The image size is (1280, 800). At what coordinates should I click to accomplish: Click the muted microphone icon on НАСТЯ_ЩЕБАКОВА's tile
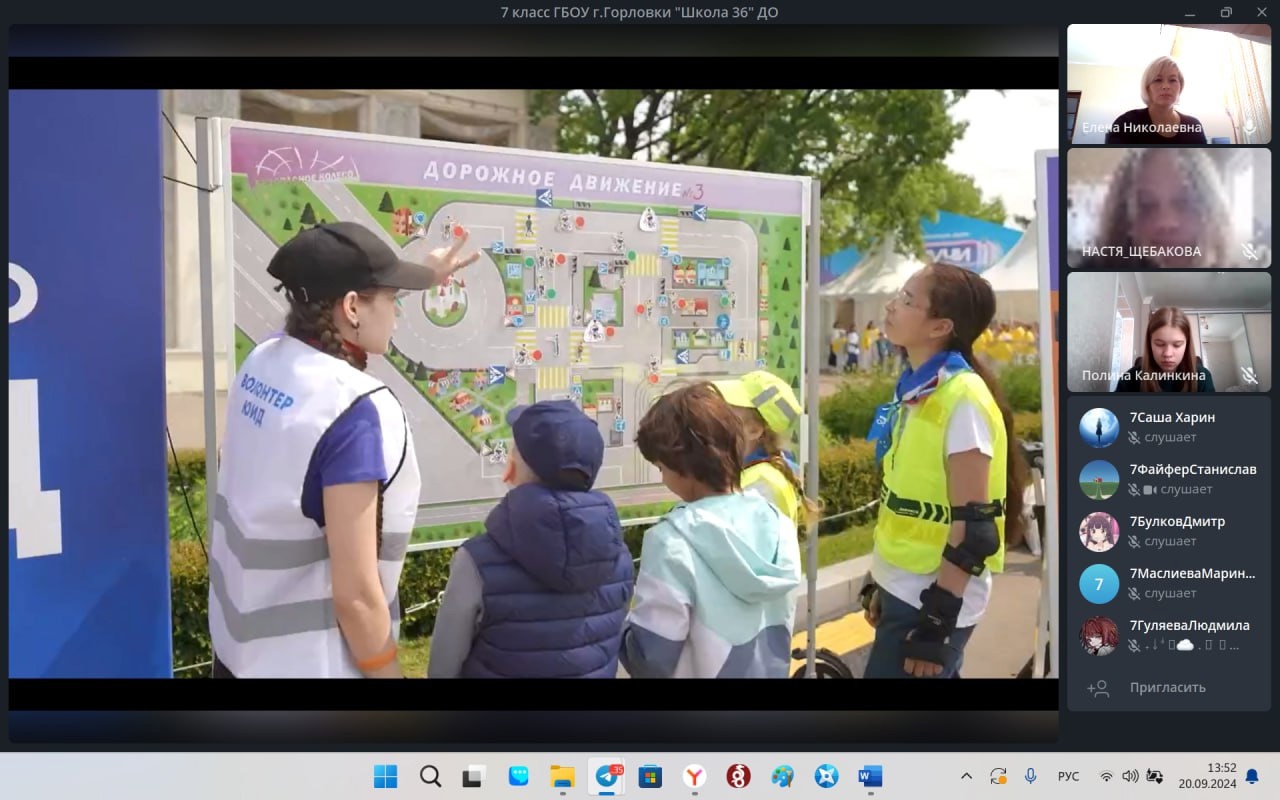pyautogui.click(x=1249, y=251)
